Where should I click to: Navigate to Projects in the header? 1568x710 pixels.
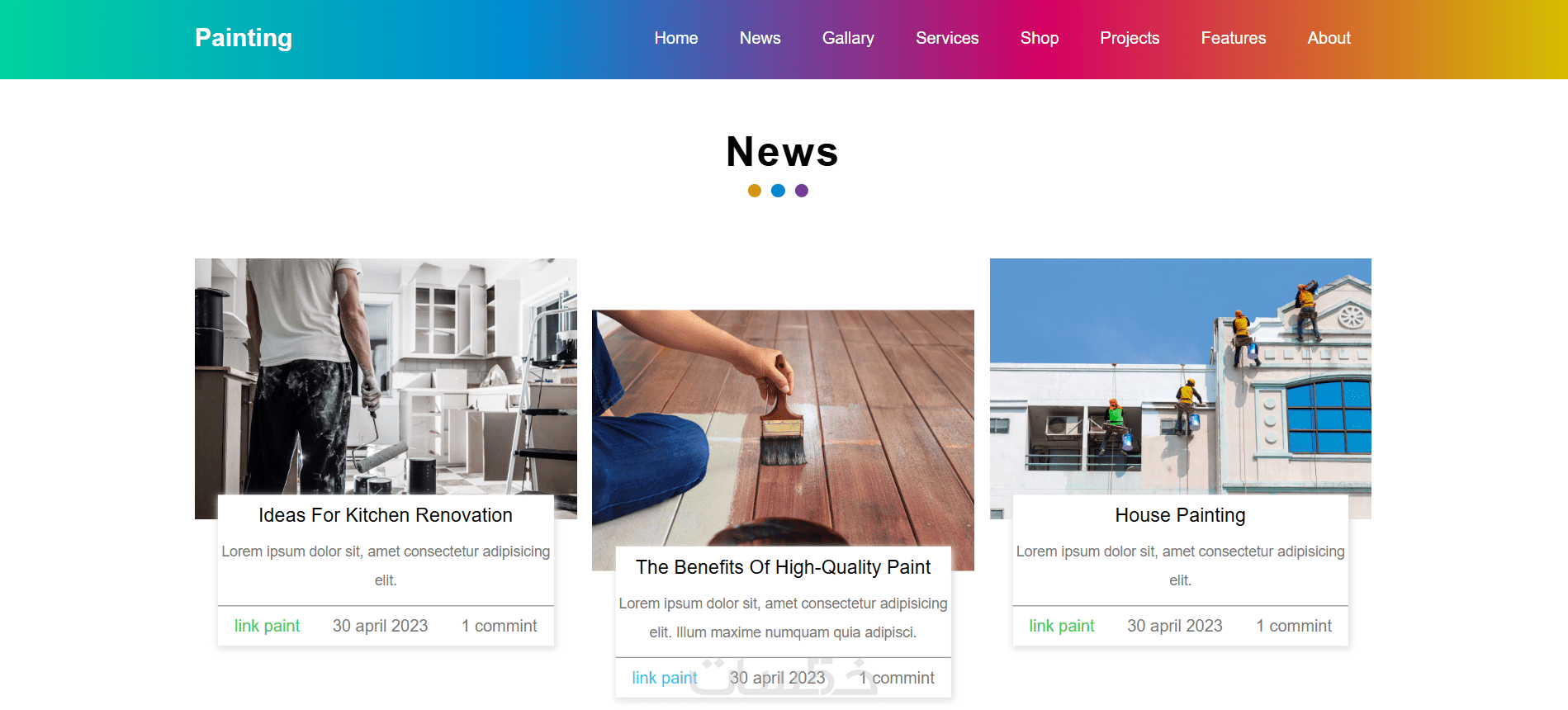[1130, 38]
